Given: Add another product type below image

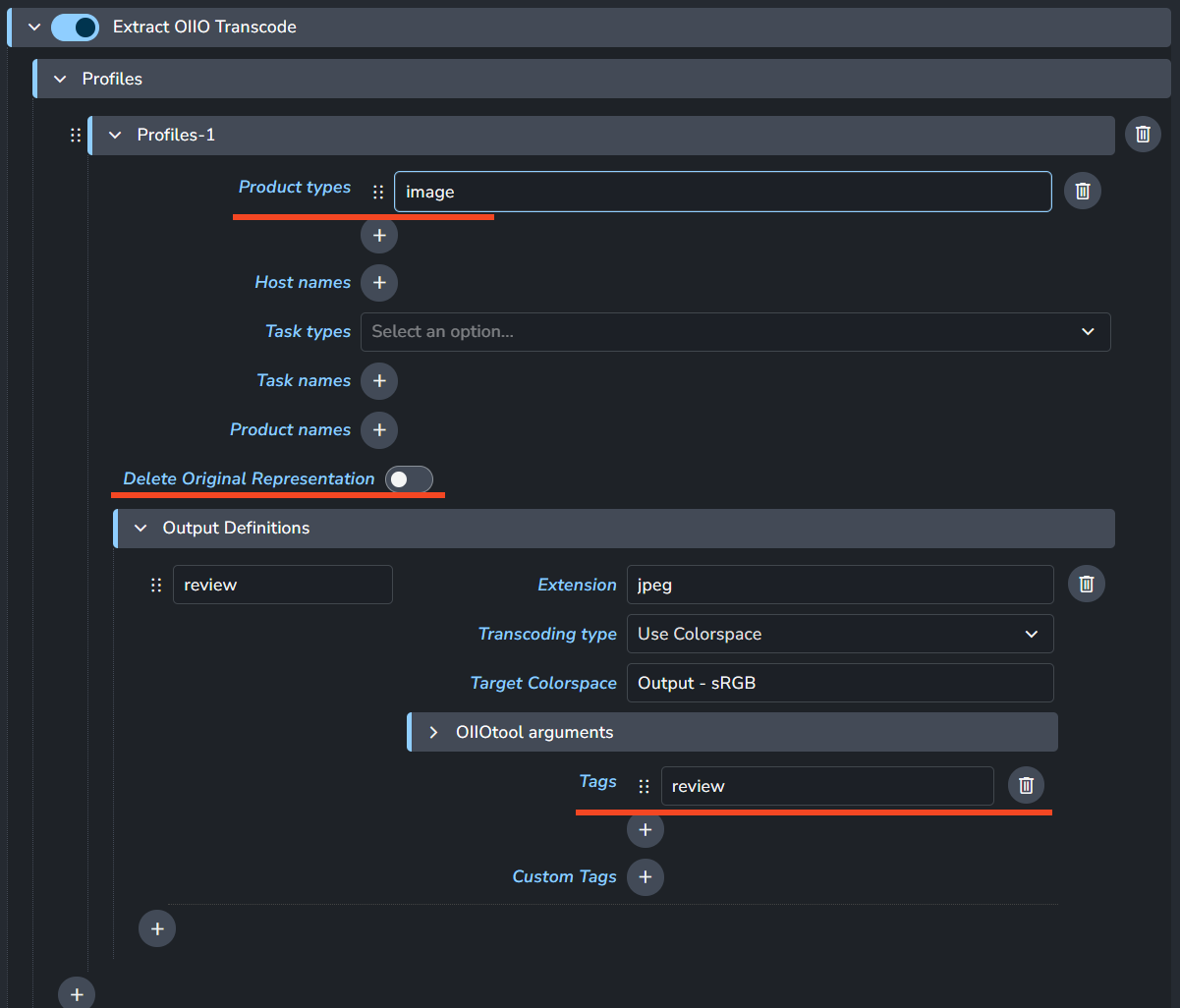Looking at the screenshot, I should [x=379, y=236].
